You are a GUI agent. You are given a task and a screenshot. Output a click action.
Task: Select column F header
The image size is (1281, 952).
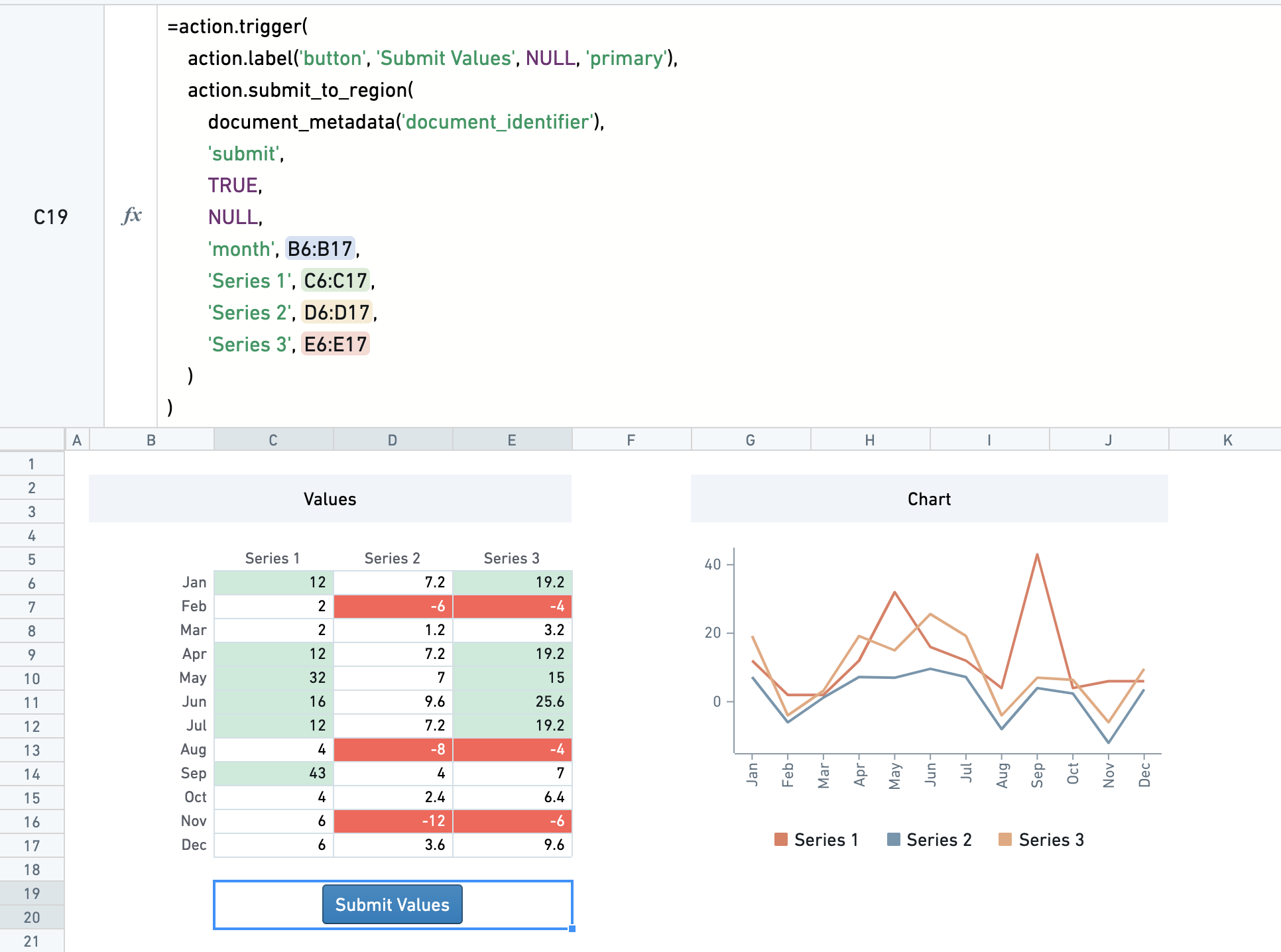pos(631,440)
